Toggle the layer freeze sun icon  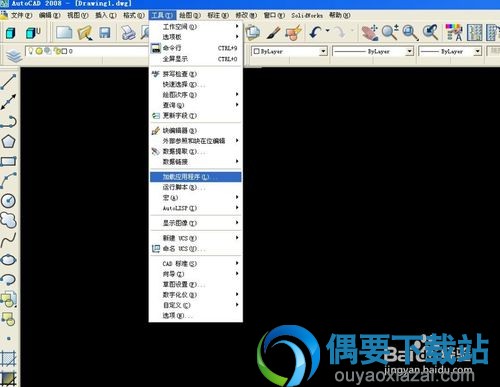39,51
